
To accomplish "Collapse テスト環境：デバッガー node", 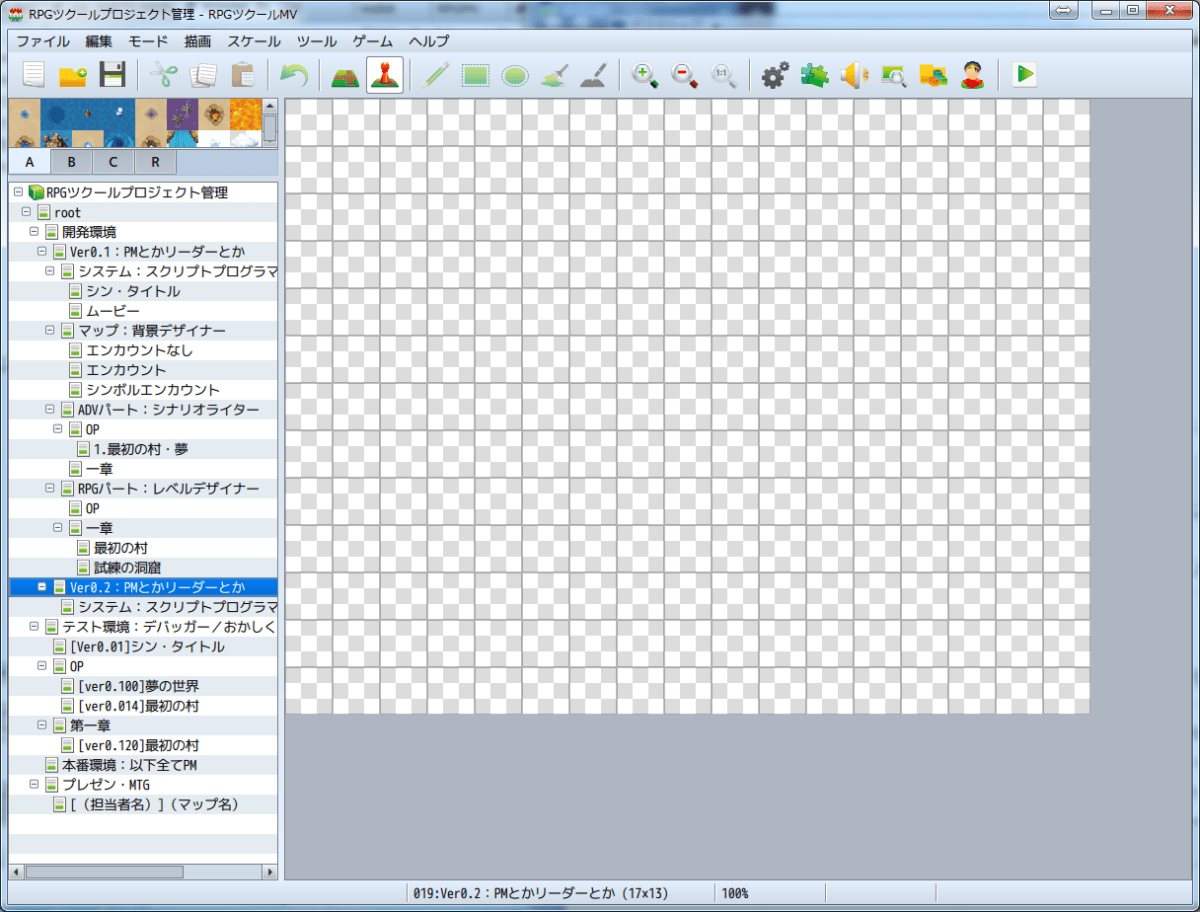I will tap(34, 626).
